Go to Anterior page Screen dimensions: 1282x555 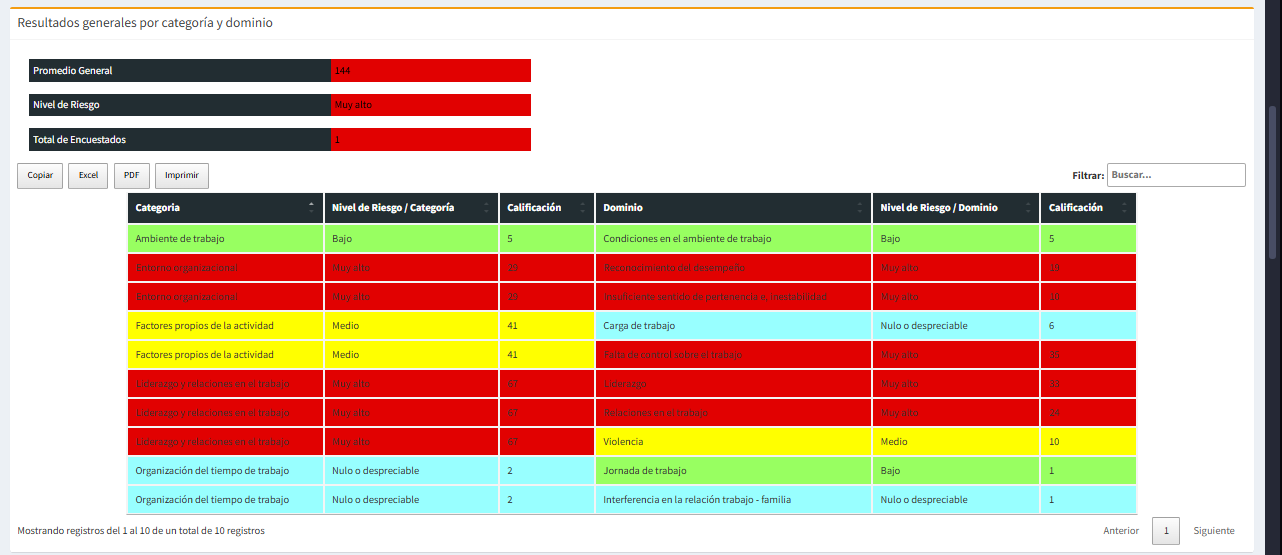[x=1121, y=531]
